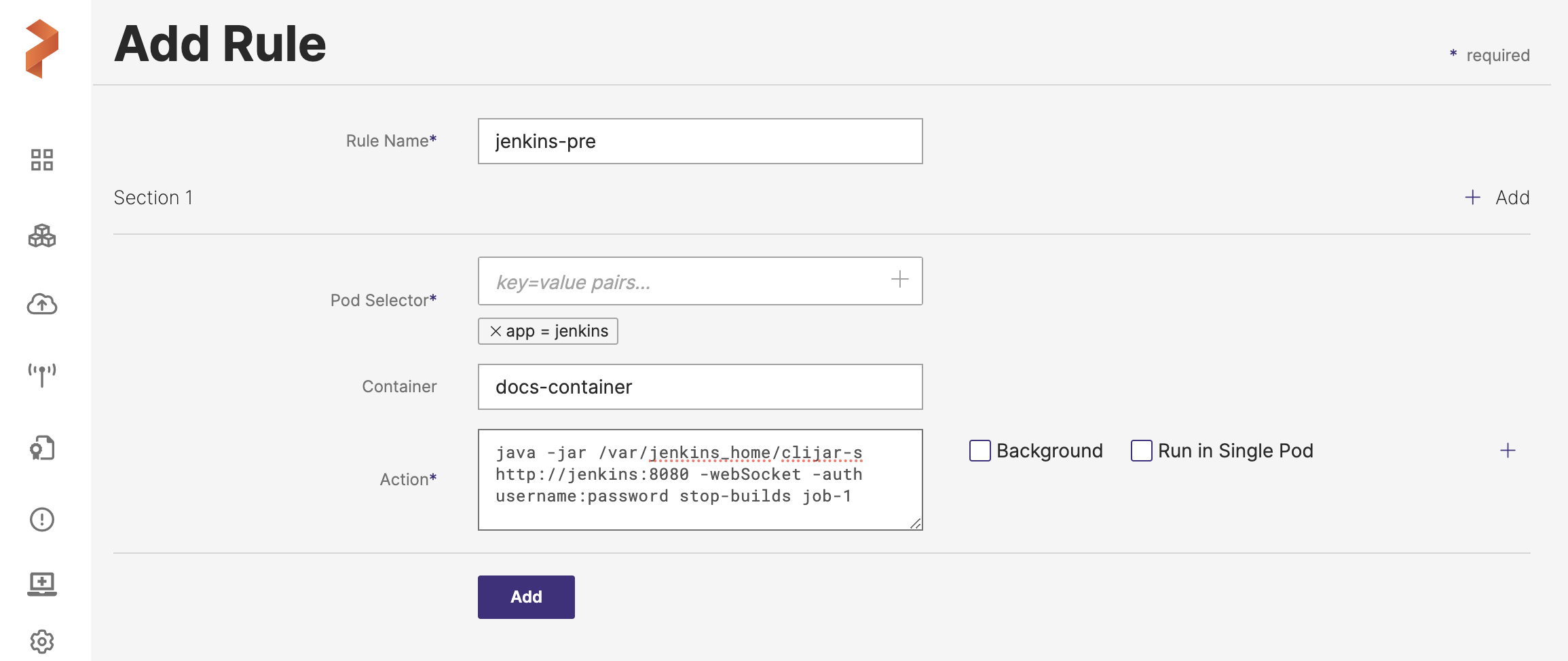
Task: Open the monitor plus icon in sidebar
Action: pos(42,583)
